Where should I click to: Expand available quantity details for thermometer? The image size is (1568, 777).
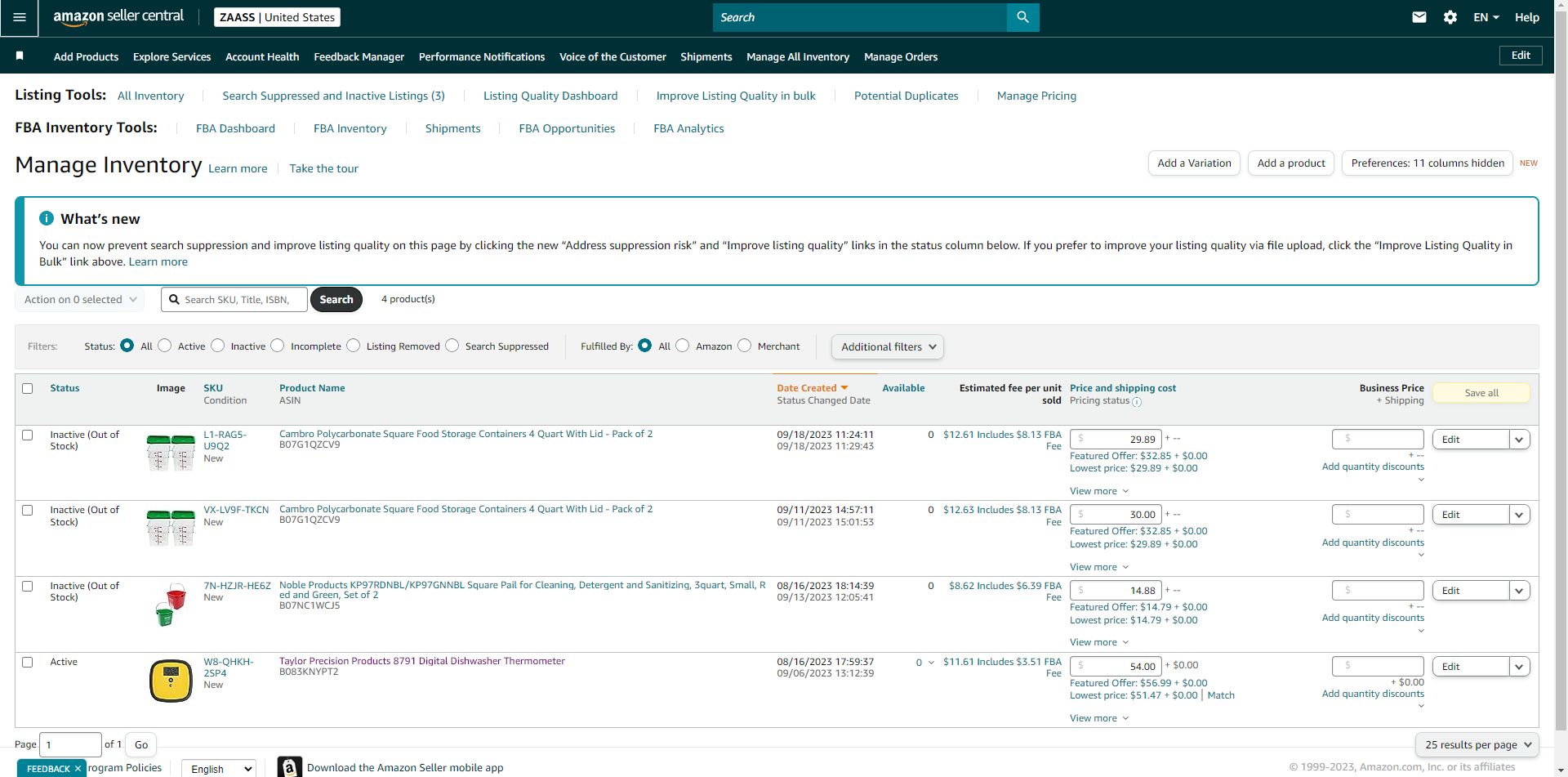pos(931,663)
